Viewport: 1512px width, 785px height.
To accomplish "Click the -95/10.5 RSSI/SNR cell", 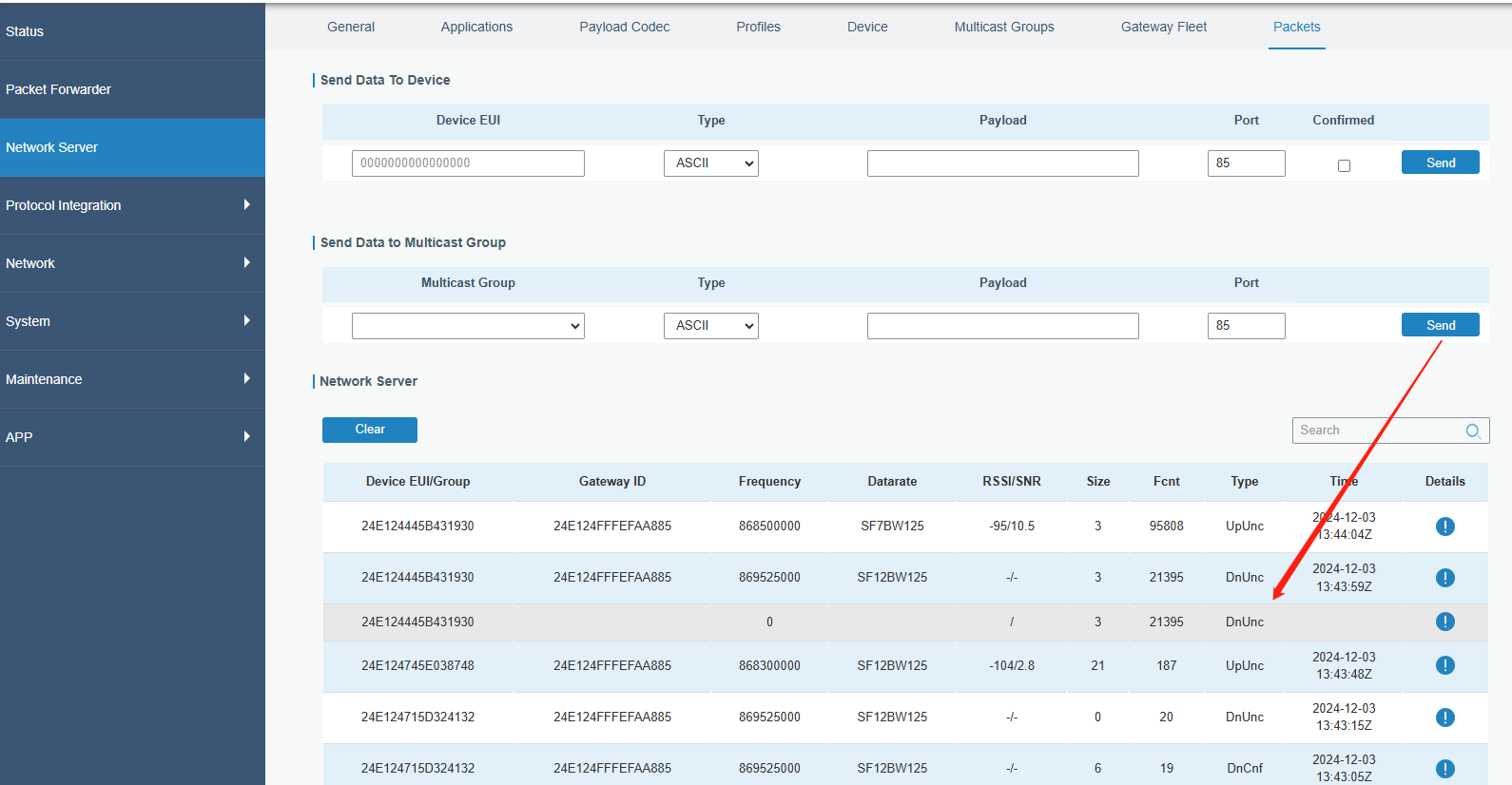I will pos(1012,527).
